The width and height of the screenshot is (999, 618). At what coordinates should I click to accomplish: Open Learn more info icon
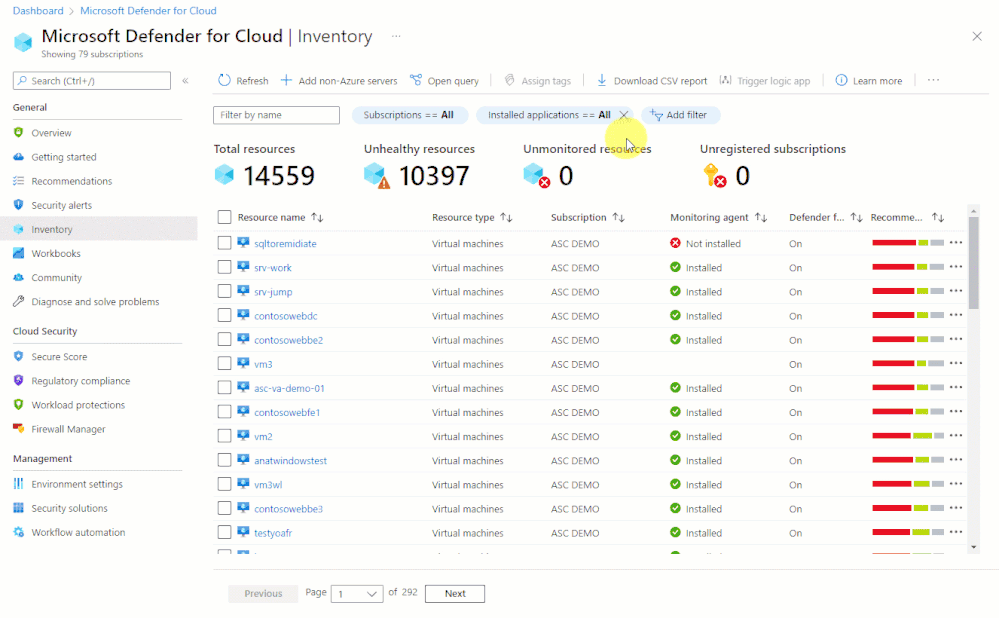(841, 80)
